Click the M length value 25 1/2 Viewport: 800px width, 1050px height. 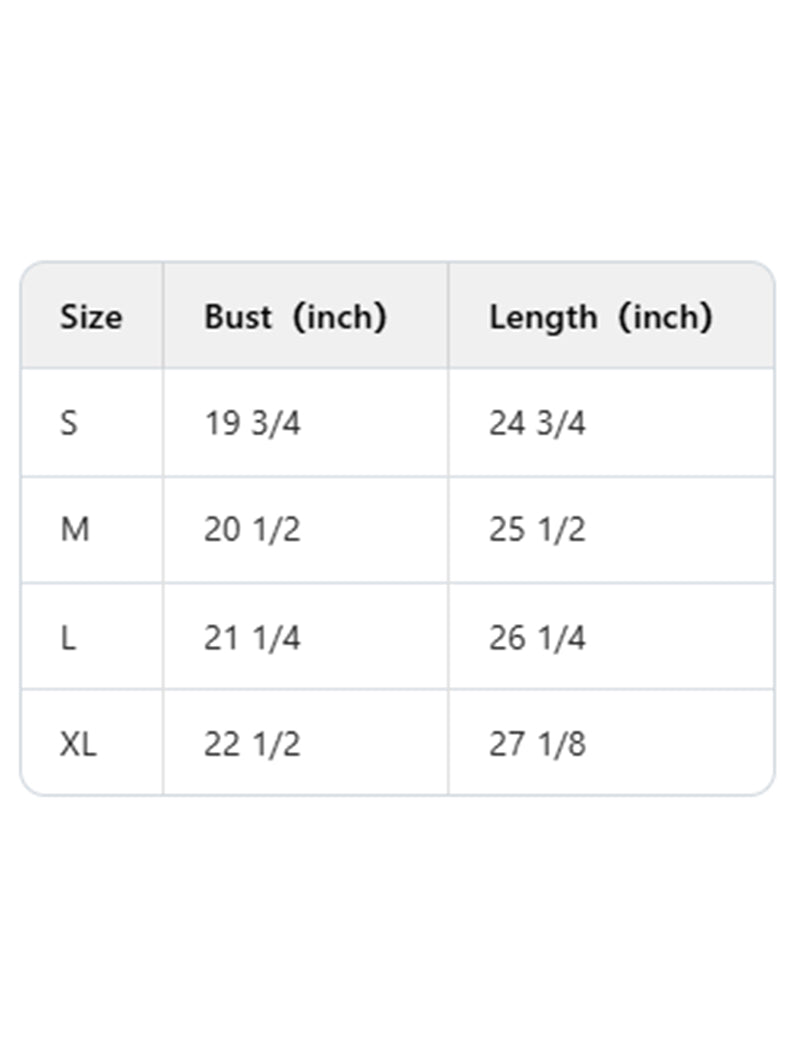(x=537, y=529)
